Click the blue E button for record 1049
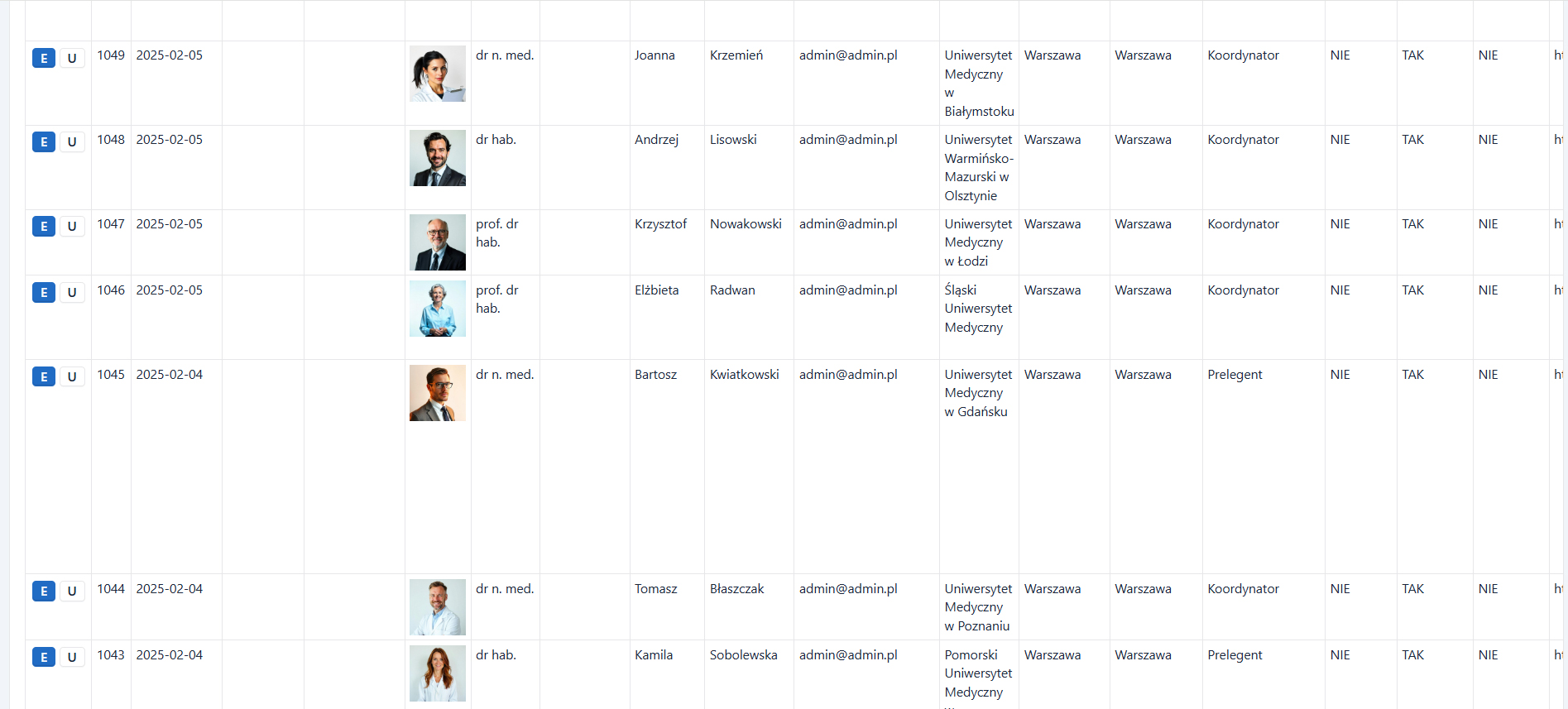This screenshot has height=709, width=1568. 44,58
